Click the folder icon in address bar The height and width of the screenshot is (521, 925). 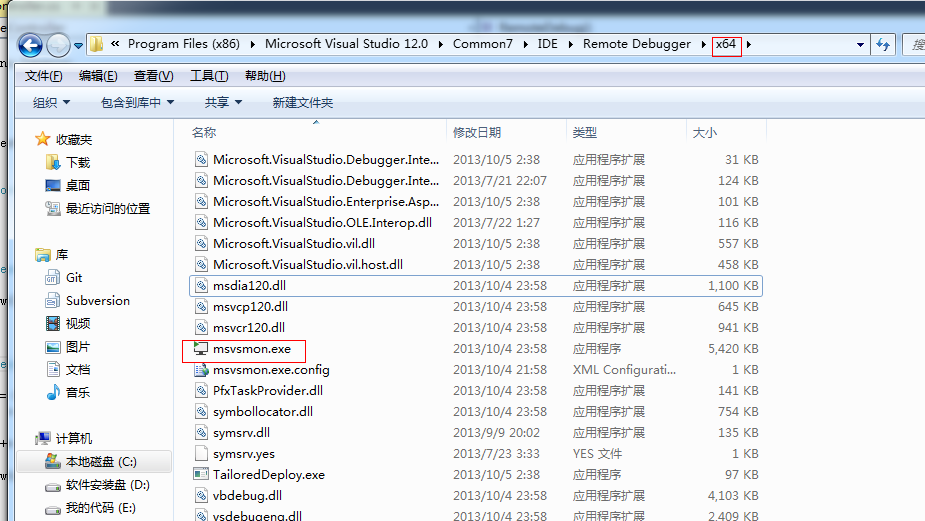click(x=96, y=44)
